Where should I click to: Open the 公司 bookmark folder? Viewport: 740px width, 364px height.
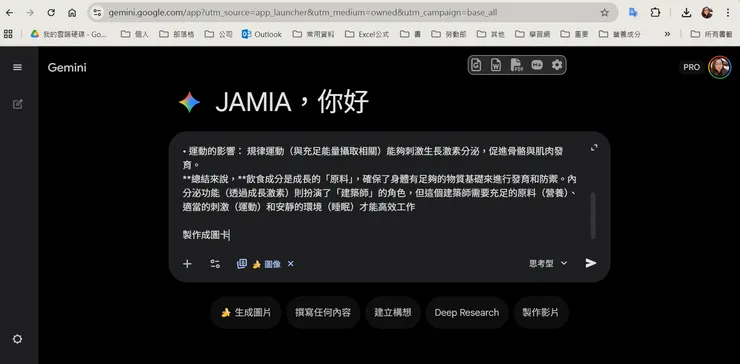coord(219,34)
